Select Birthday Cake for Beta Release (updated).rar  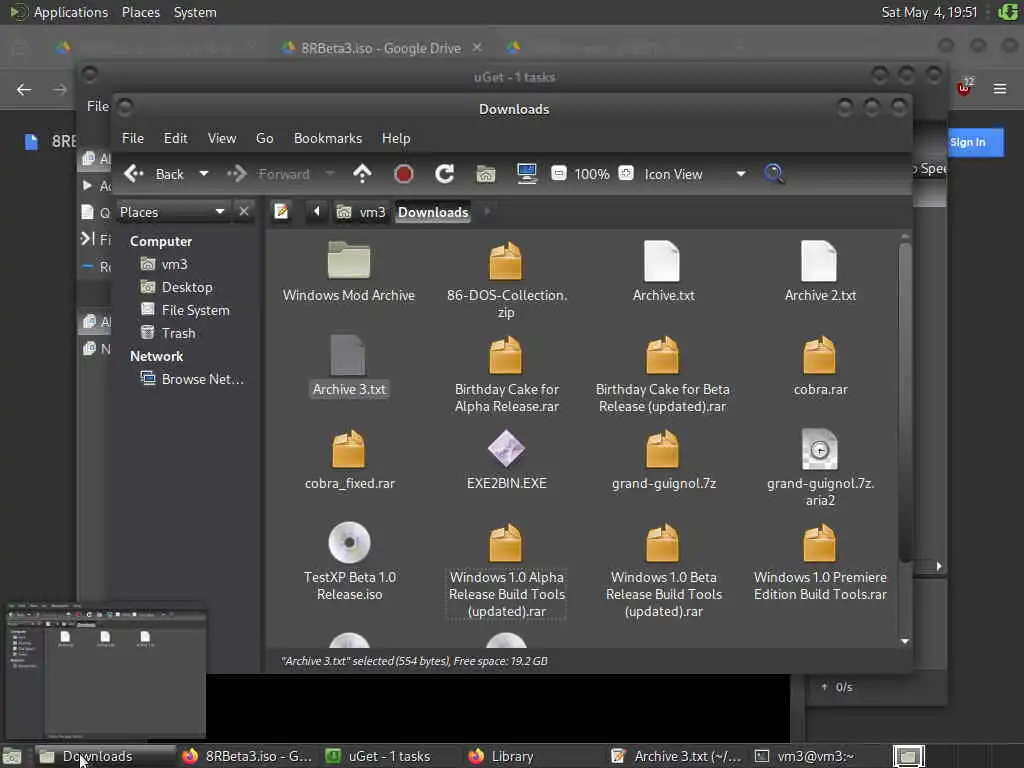(663, 374)
